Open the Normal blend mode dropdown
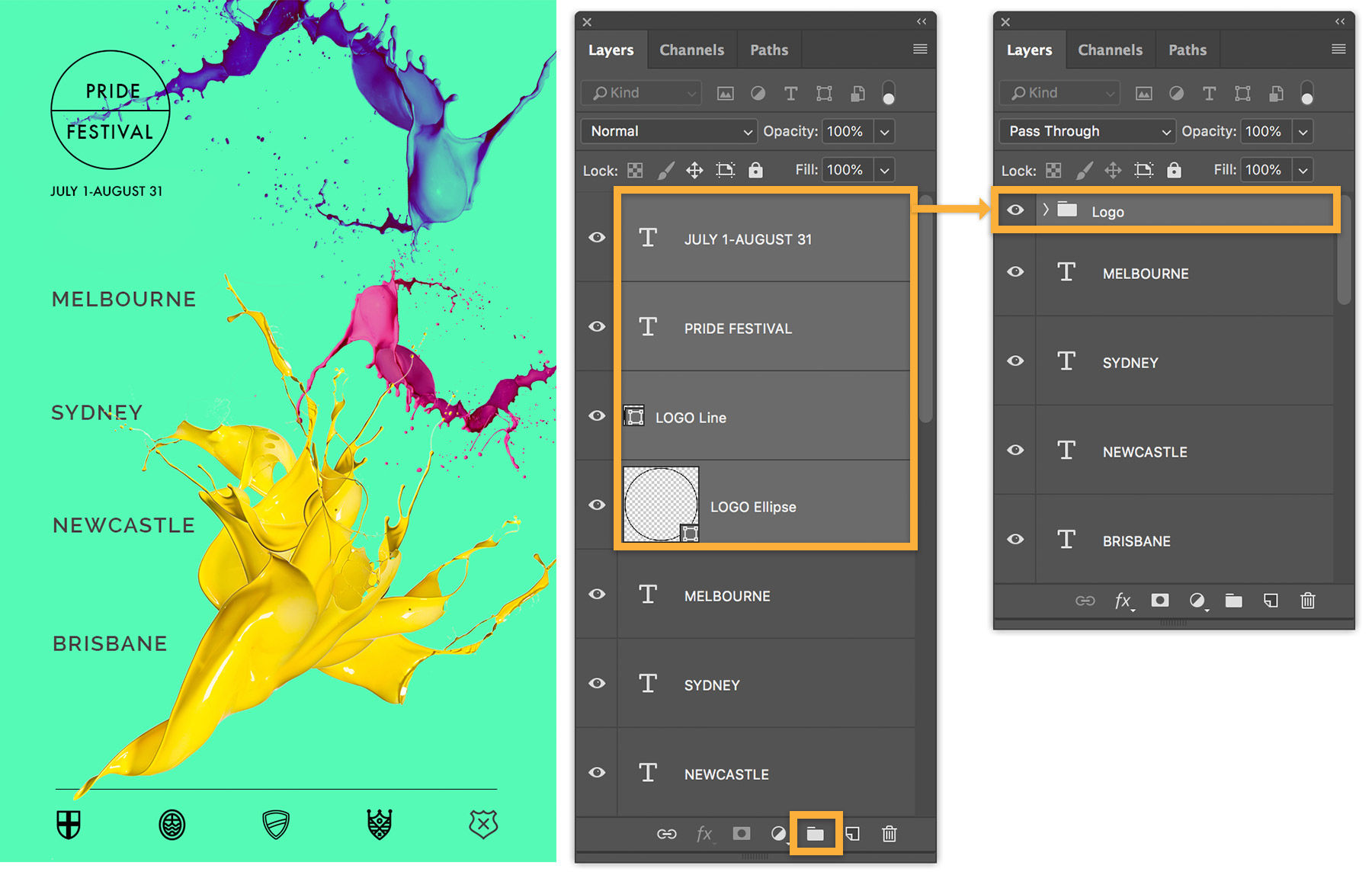This screenshot has width=1372, height=885. click(x=668, y=131)
